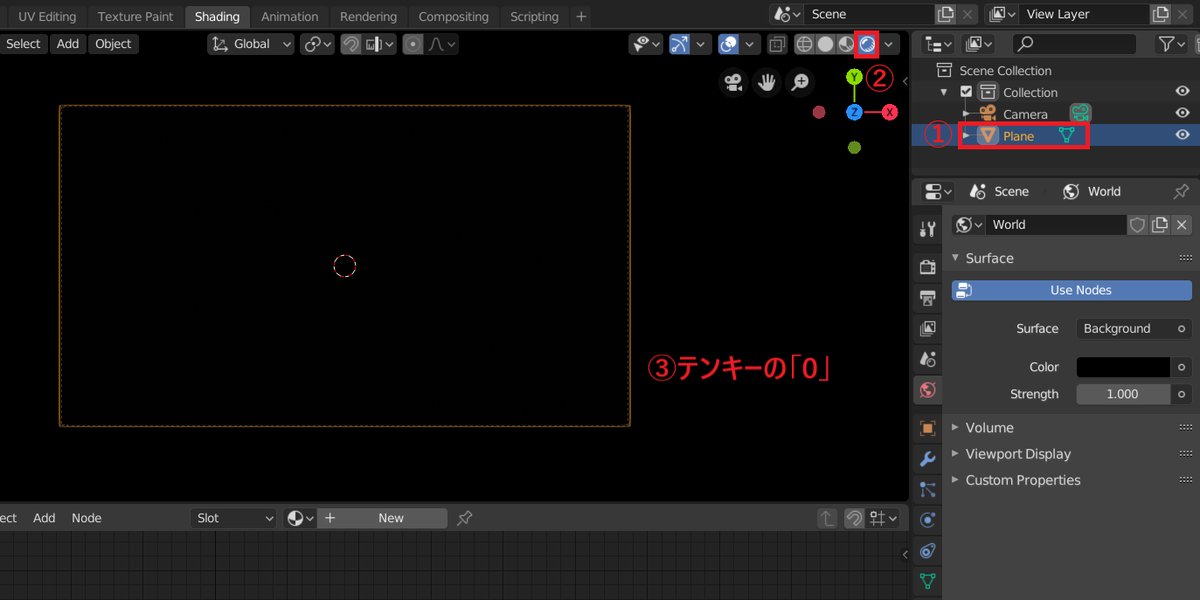
Task: Toggle the Collection checkbox in outliner
Action: tap(966, 91)
